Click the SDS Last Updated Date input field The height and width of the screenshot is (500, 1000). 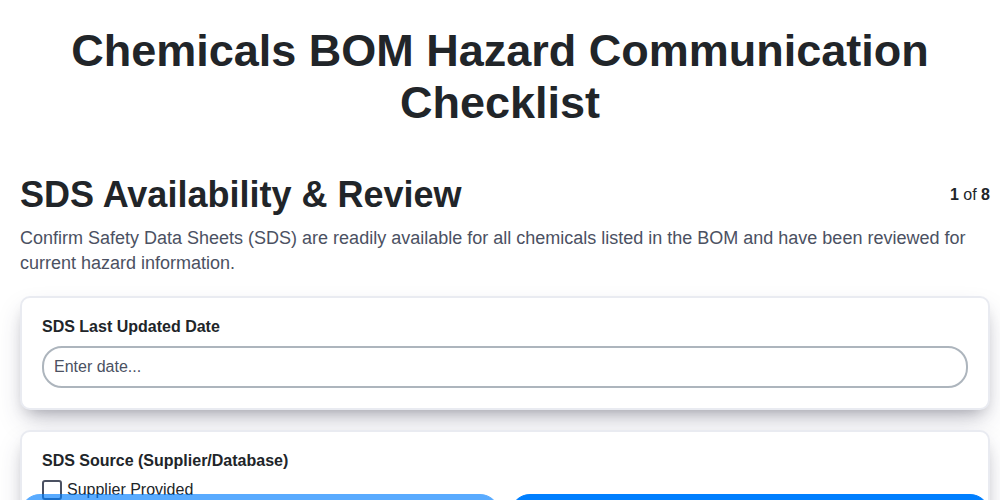tap(504, 367)
